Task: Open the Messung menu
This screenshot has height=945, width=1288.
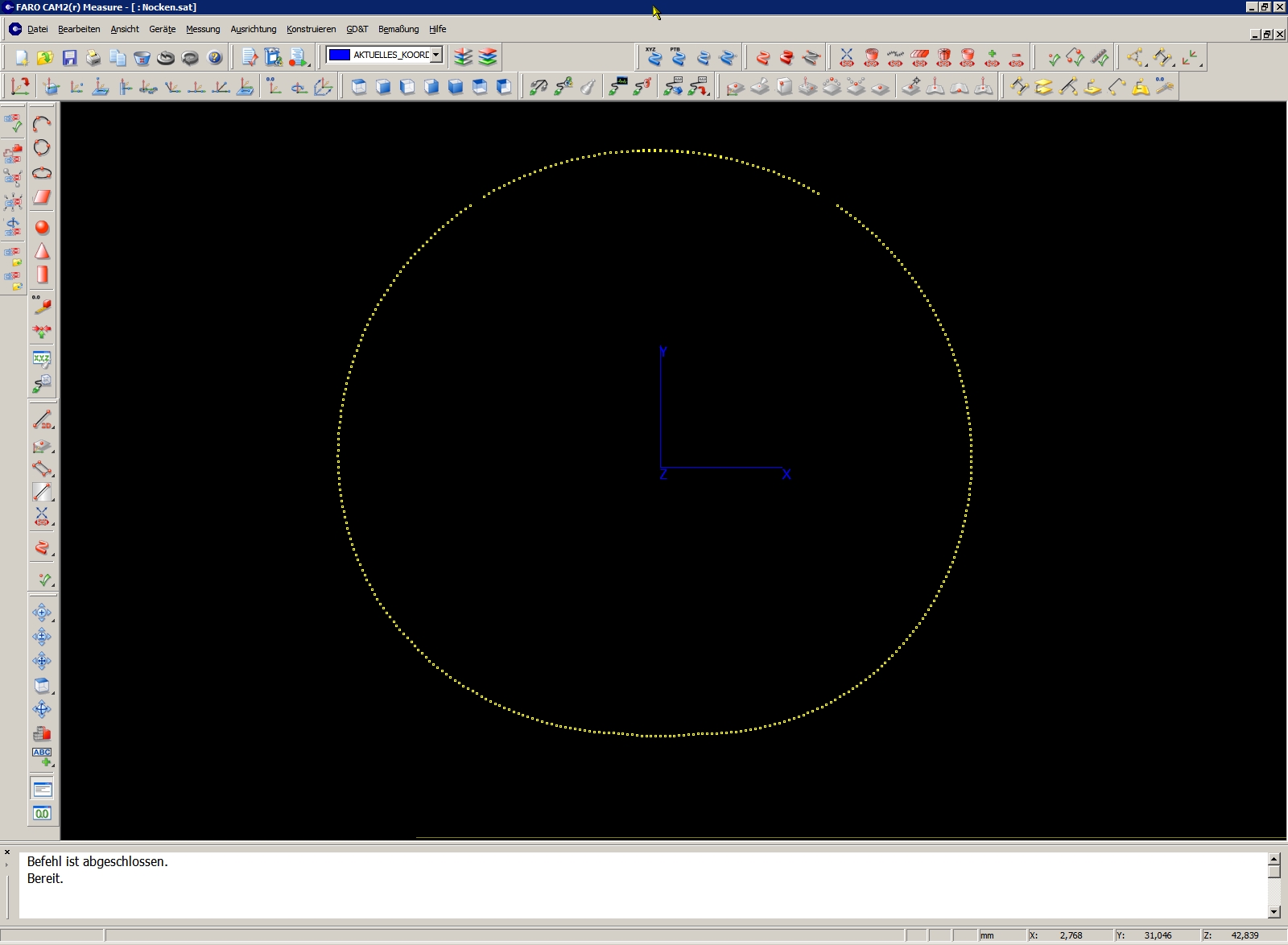Action: pyautogui.click(x=203, y=29)
